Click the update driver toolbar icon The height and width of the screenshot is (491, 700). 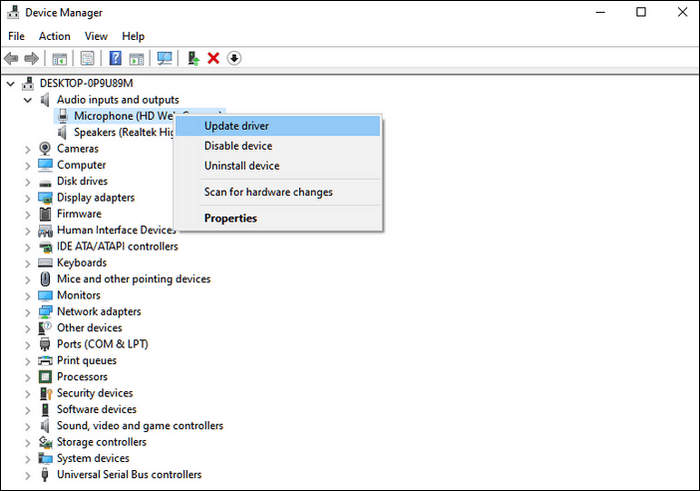click(193, 58)
